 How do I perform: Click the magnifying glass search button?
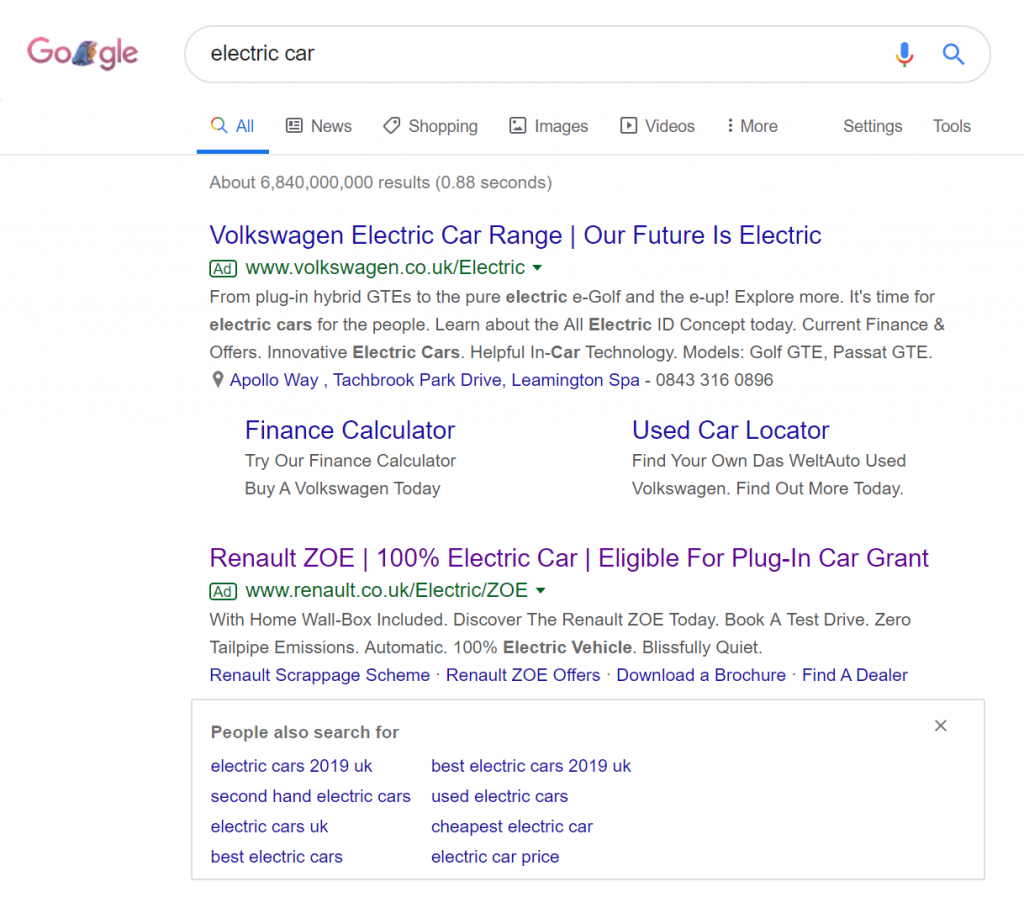[x=953, y=54]
